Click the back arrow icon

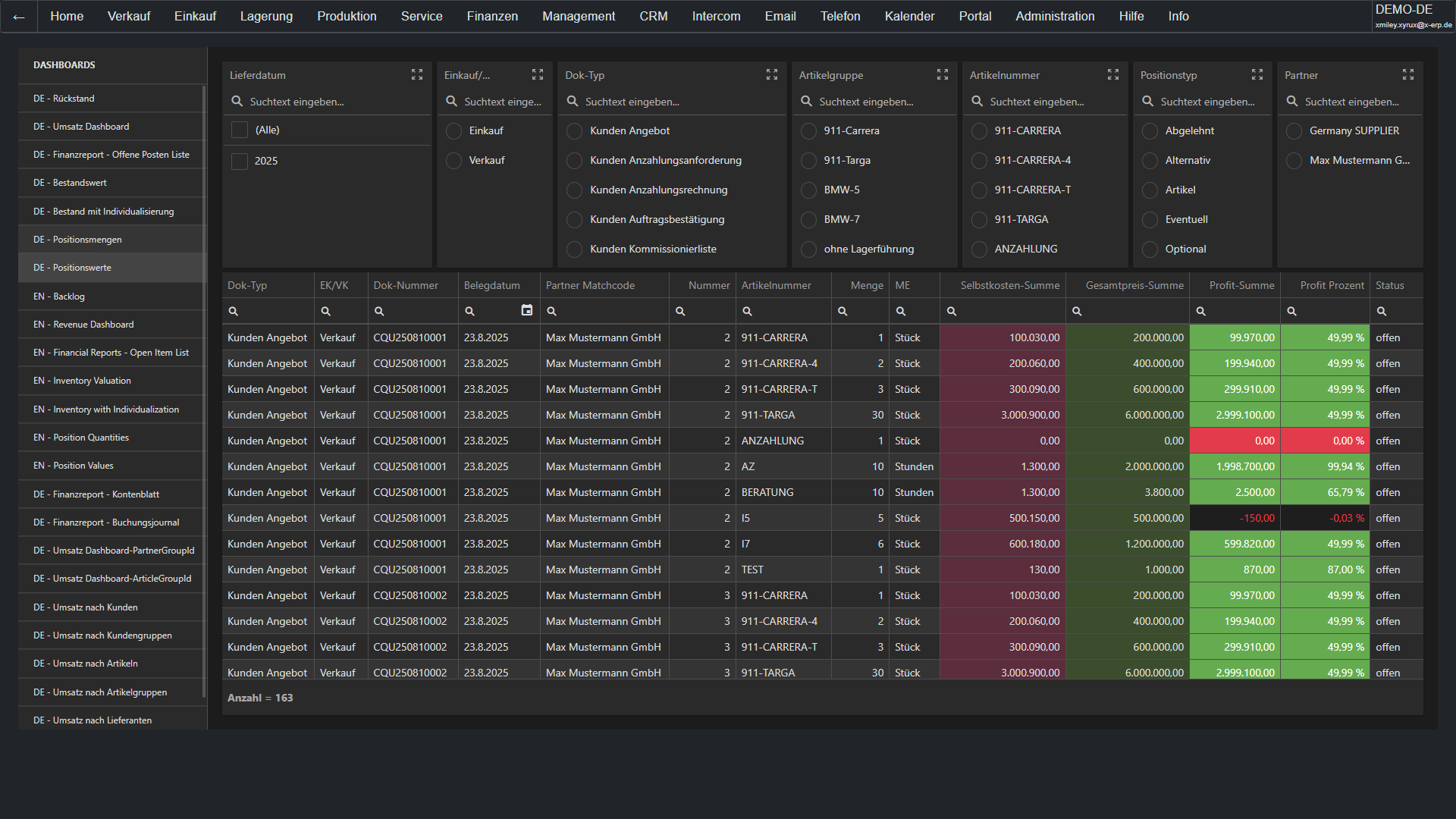pos(19,17)
